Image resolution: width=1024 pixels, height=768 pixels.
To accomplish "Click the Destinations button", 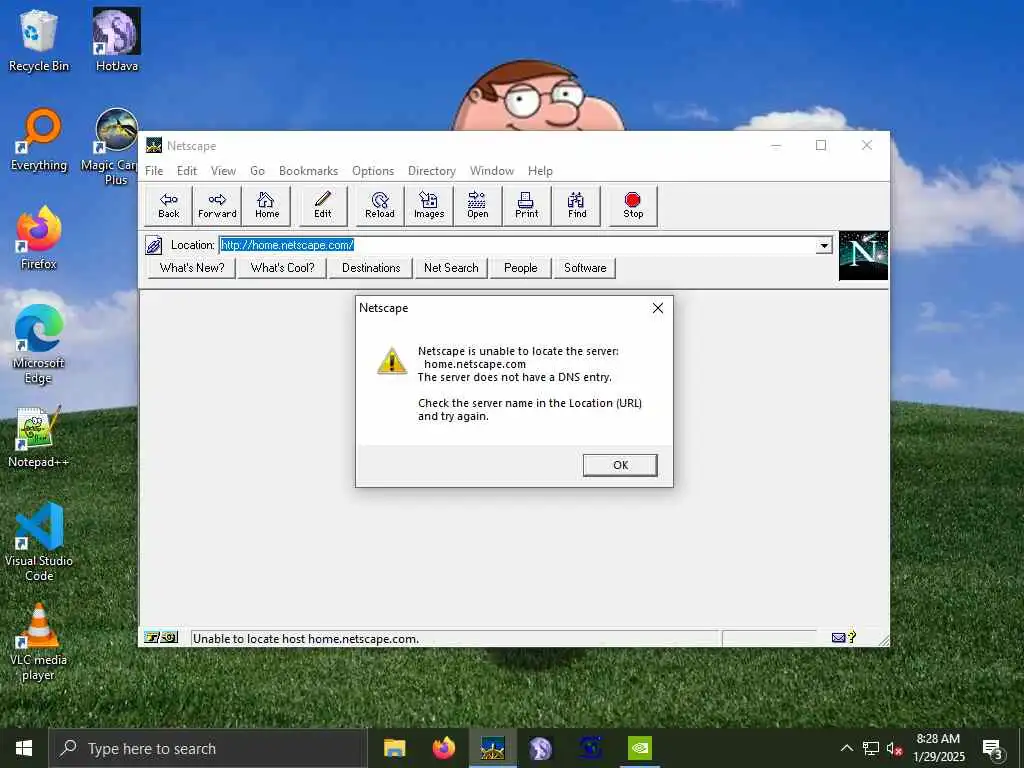I will [371, 268].
